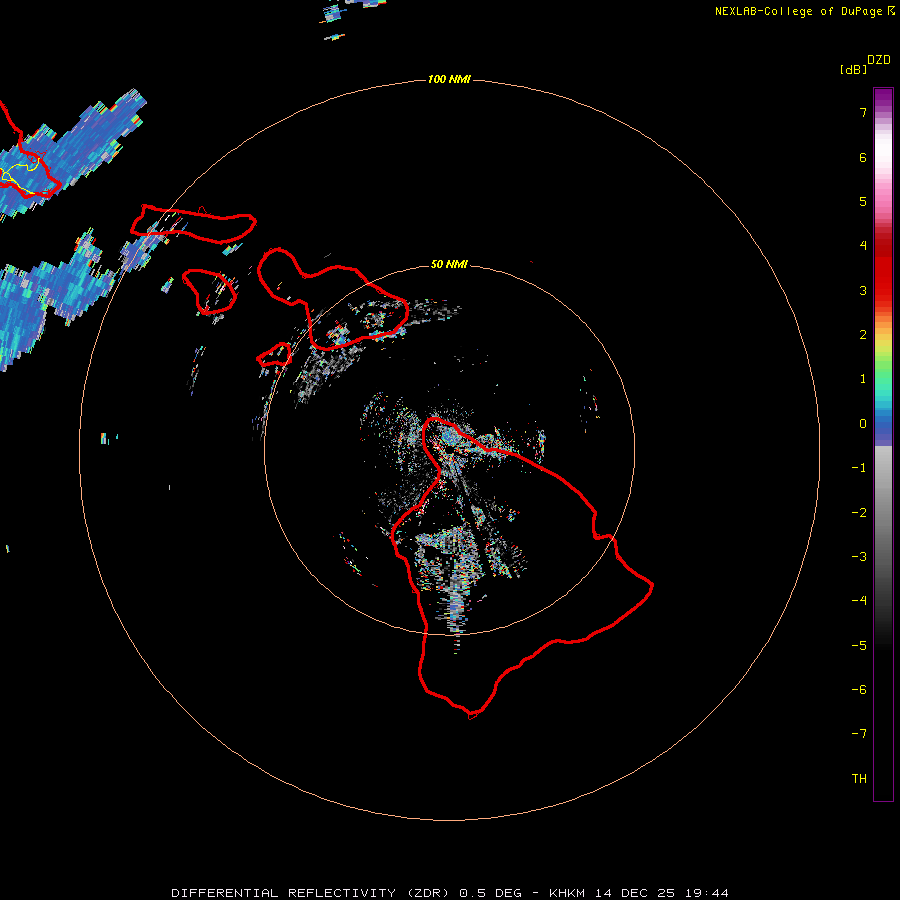Viewport: 900px width, 900px height.
Task: Click the 0.5 DEG elevation text
Action: pos(491,893)
